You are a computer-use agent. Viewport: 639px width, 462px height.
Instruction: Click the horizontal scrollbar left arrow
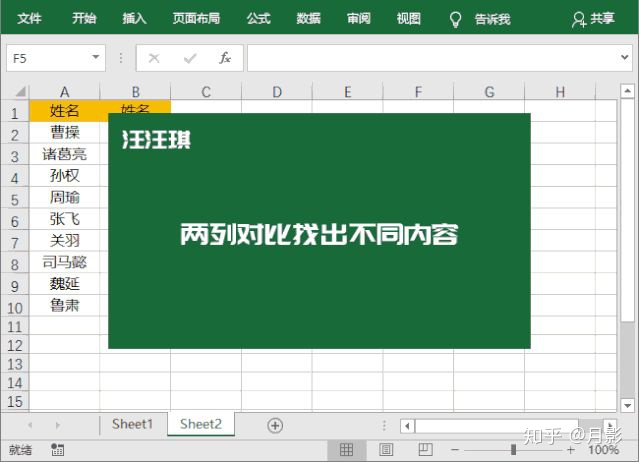tap(407, 426)
